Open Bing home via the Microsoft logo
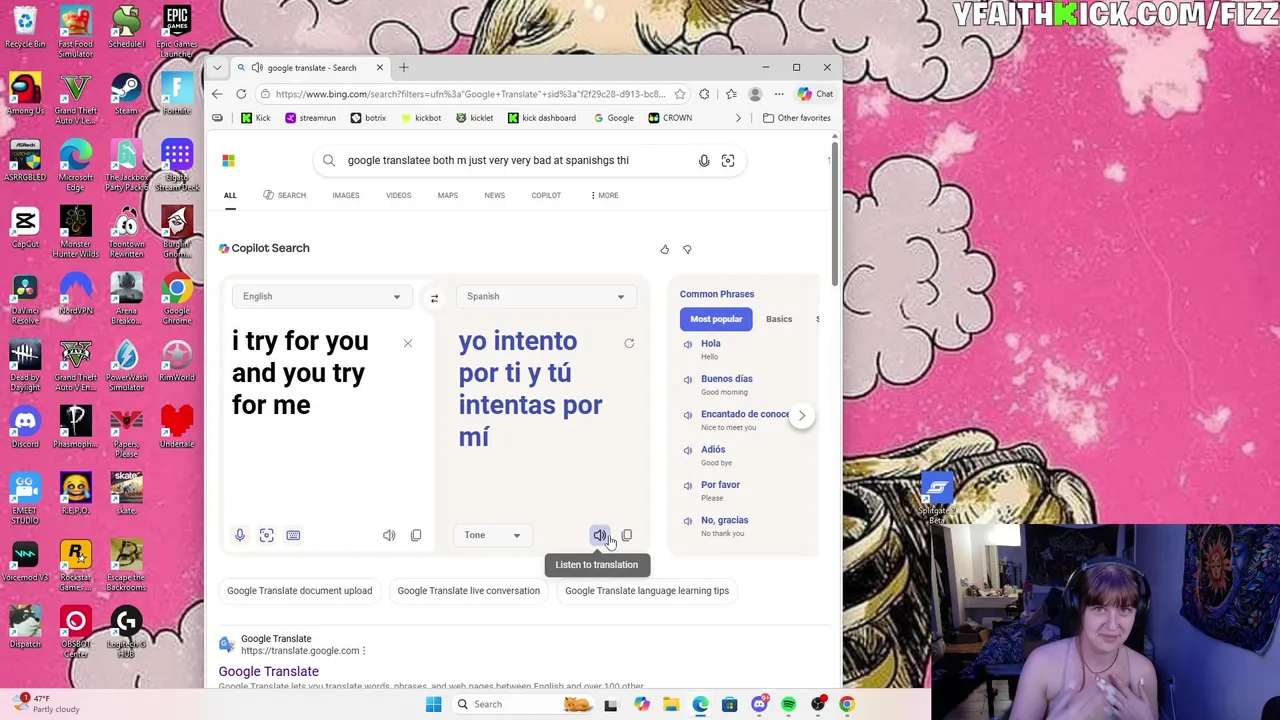The height and width of the screenshot is (720, 1280). 228,160
